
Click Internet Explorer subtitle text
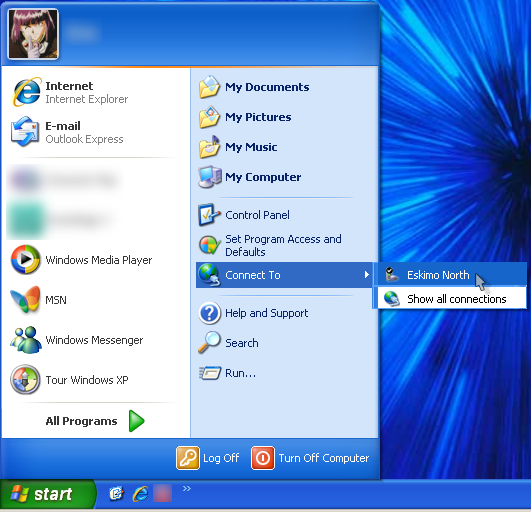pos(87,99)
